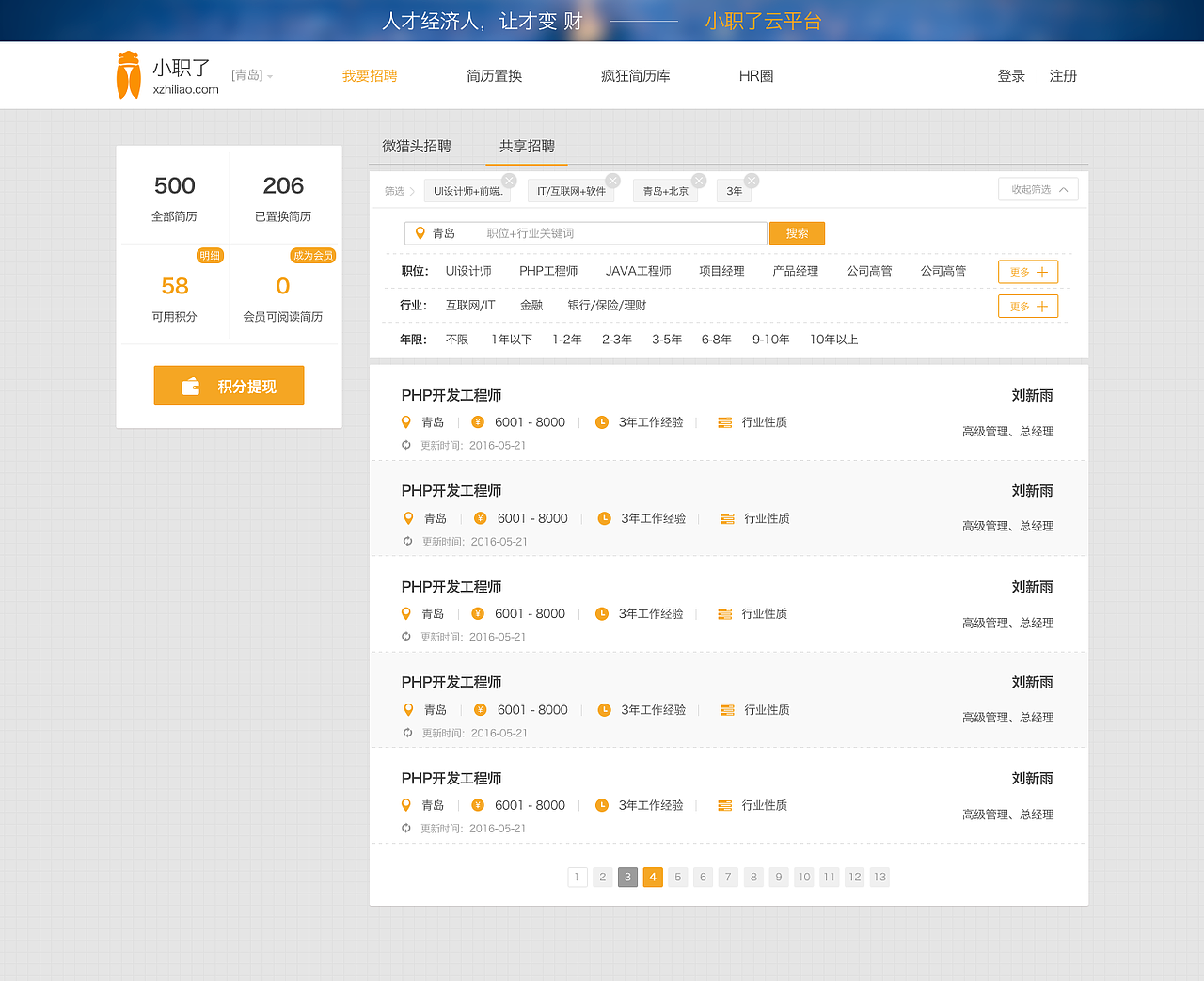Go to page 13

(x=879, y=877)
